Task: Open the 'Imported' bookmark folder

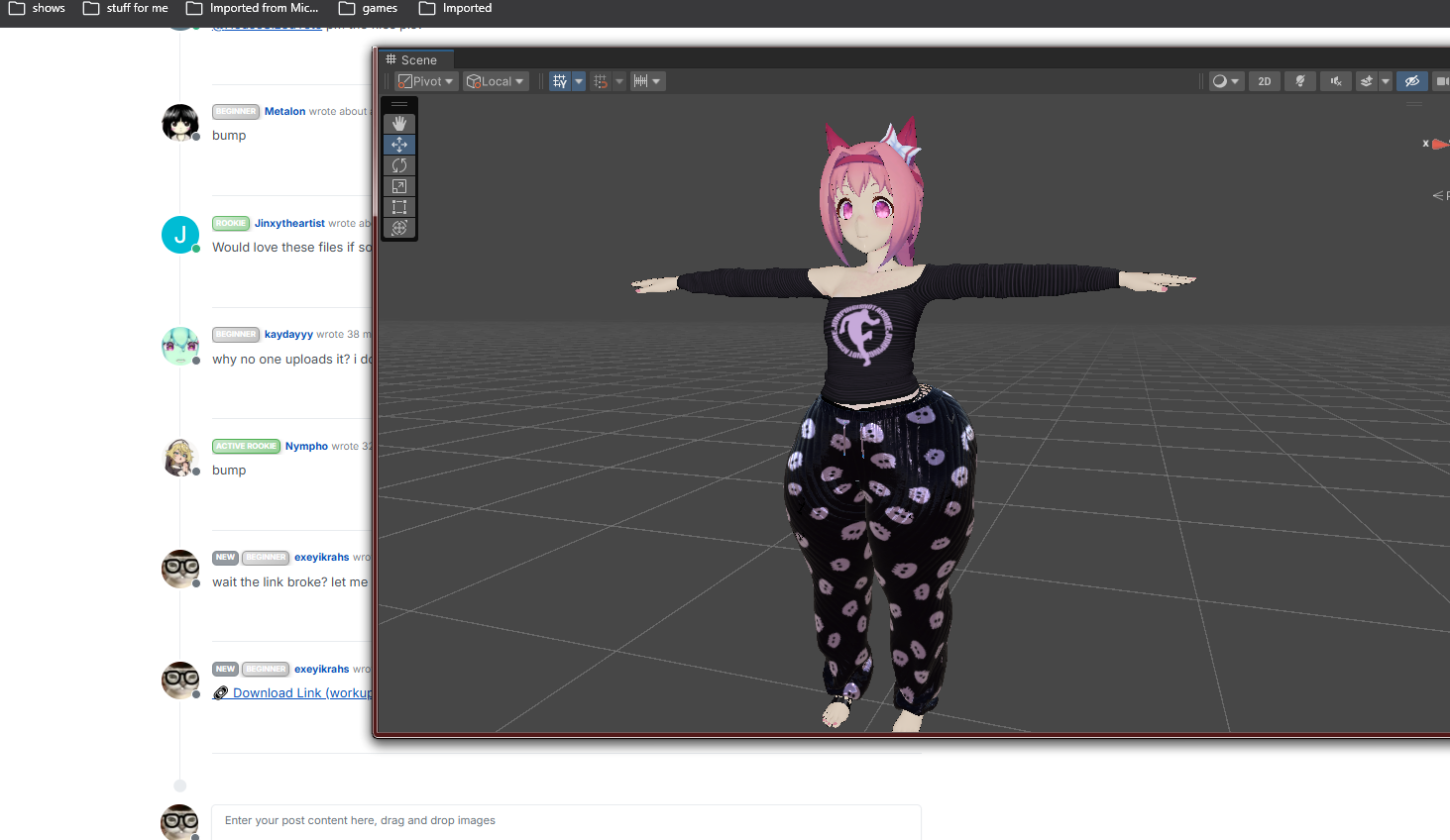Action: click(x=455, y=8)
